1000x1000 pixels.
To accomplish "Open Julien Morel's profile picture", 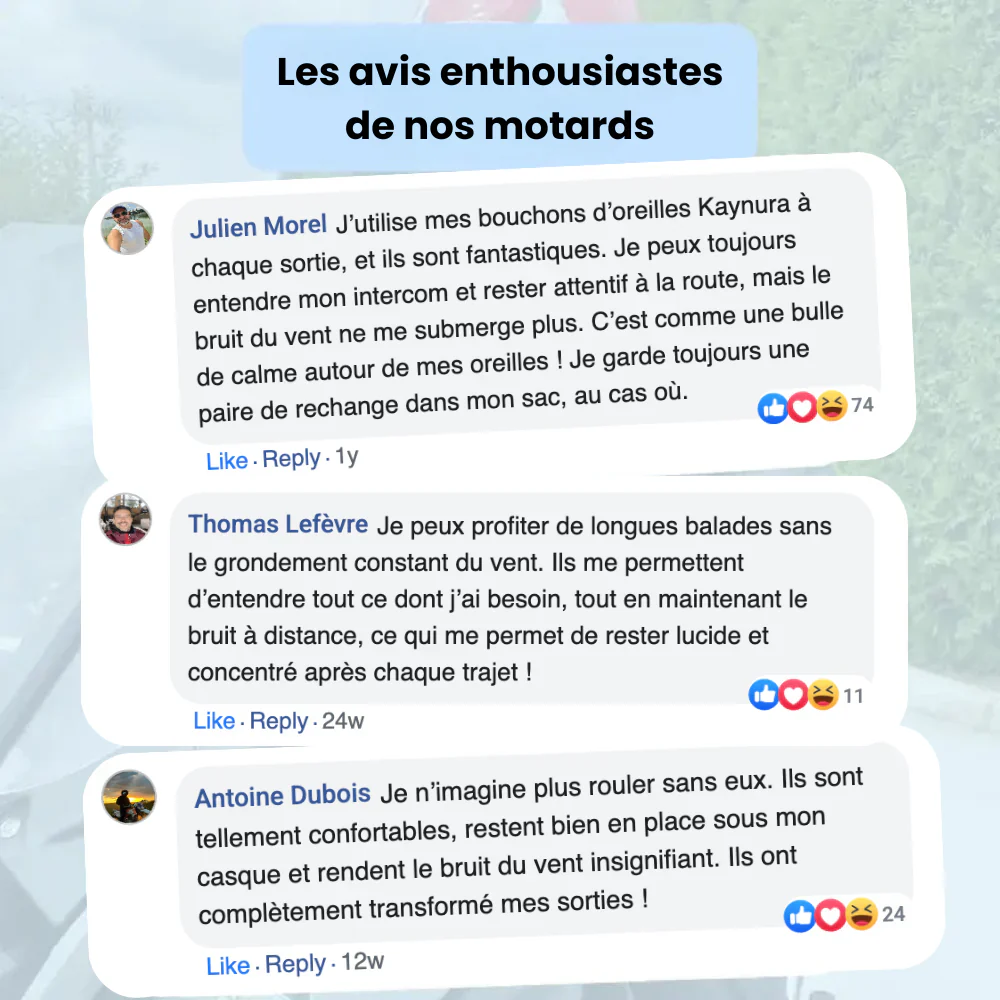I will (x=127, y=229).
